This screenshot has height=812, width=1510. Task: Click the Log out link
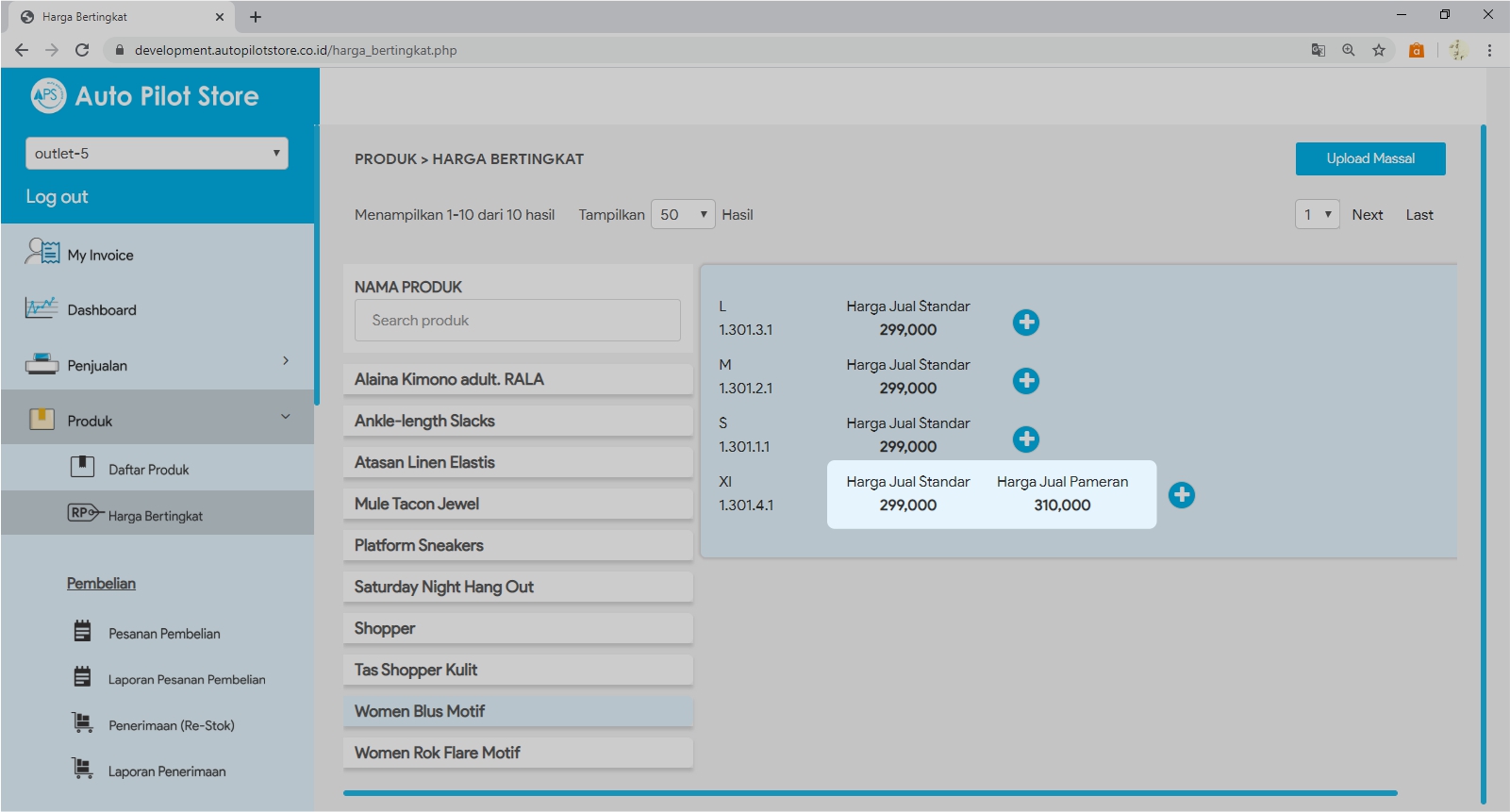tap(57, 197)
